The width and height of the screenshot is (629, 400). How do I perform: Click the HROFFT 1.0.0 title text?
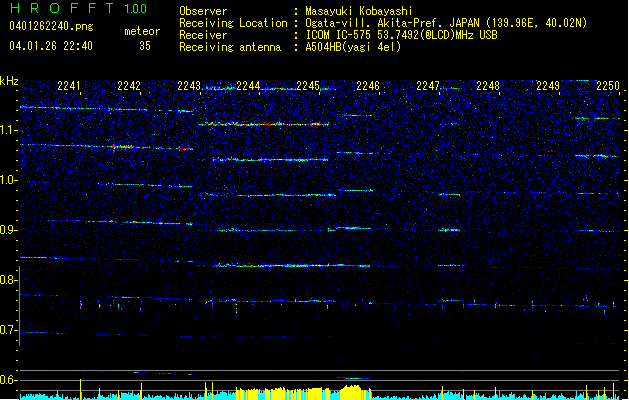tap(78, 8)
